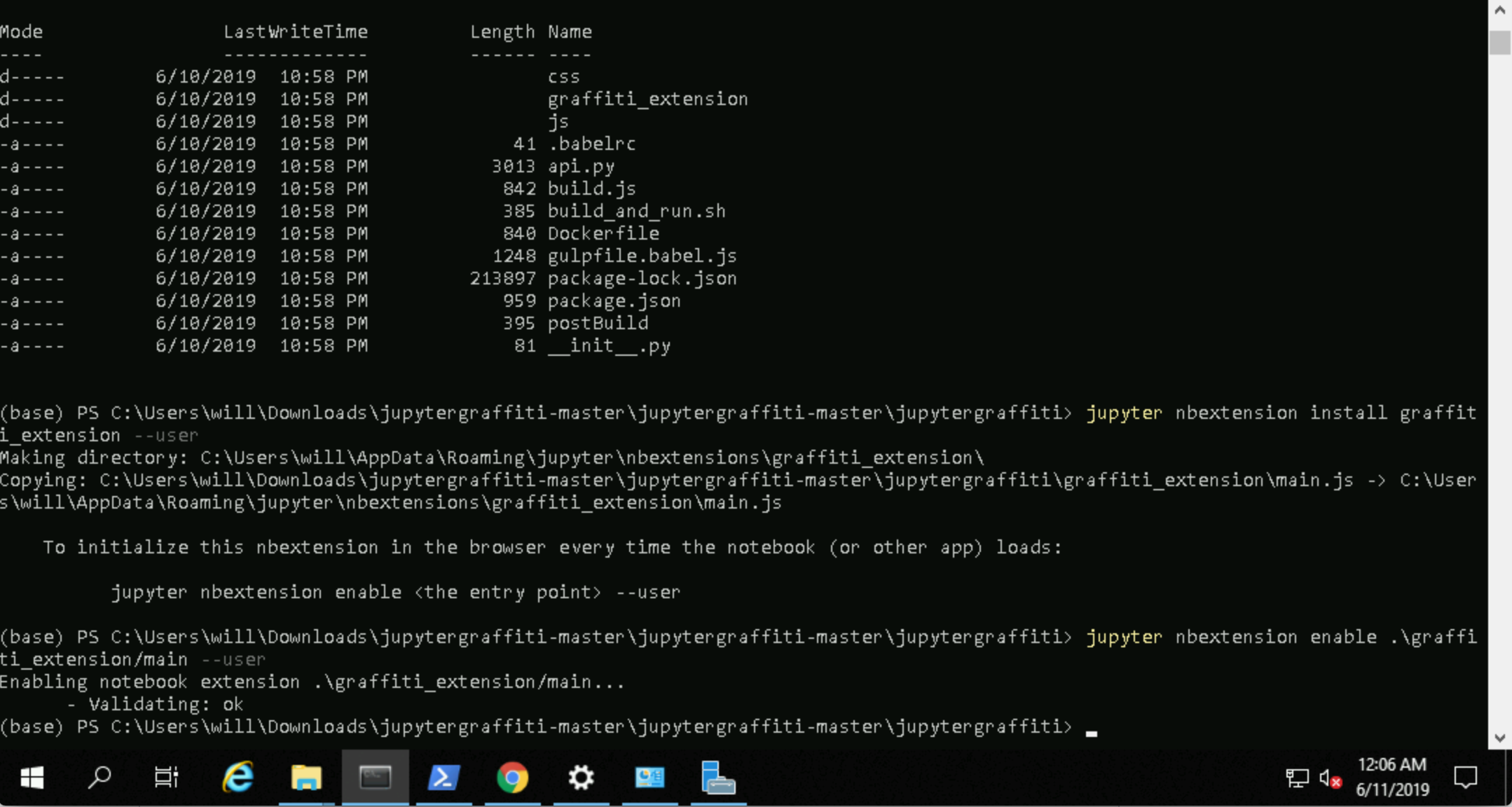
Task: Open the Action Center notifications icon
Action: (x=1465, y=778)
